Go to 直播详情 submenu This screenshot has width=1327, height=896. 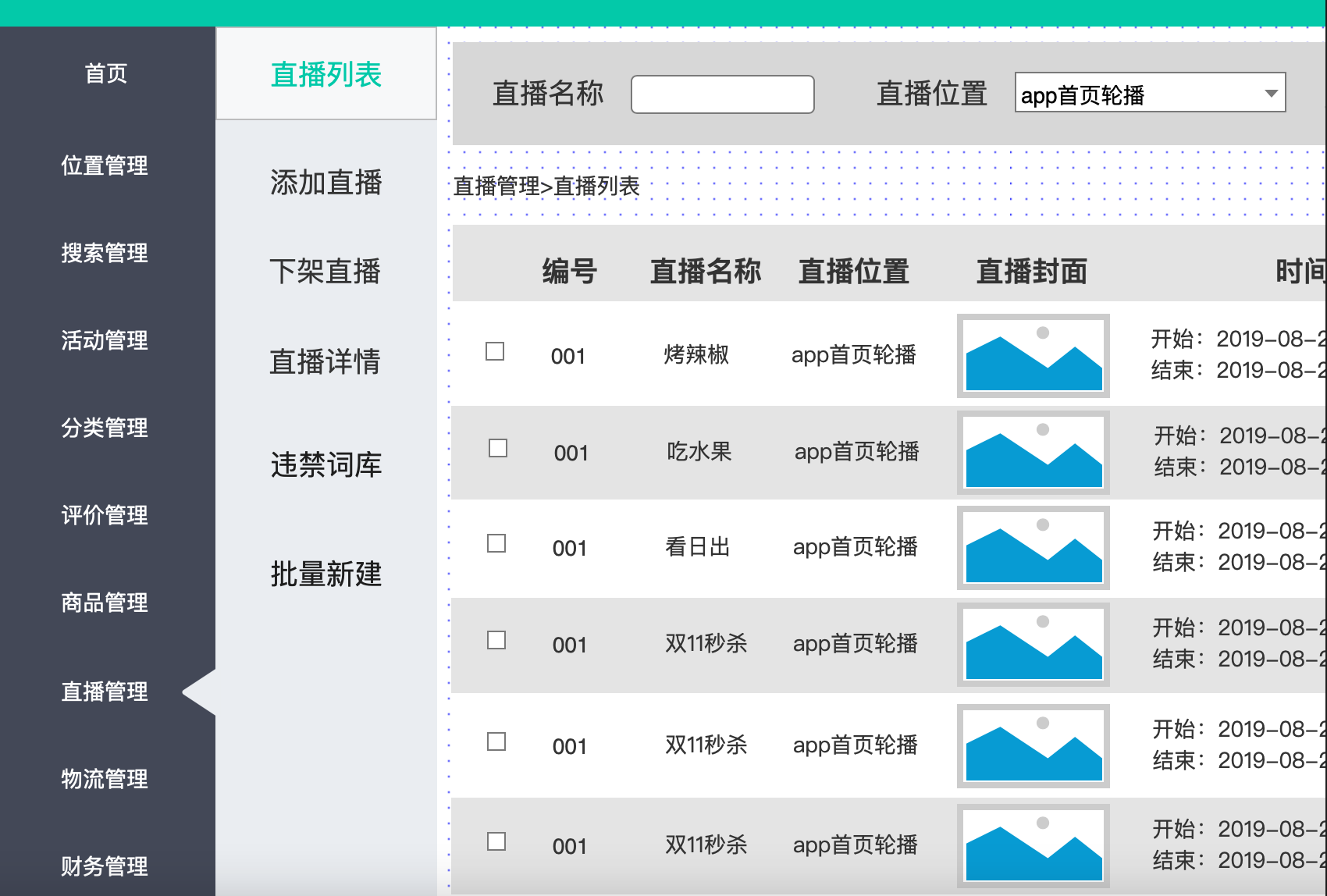[x=326, y=362]
